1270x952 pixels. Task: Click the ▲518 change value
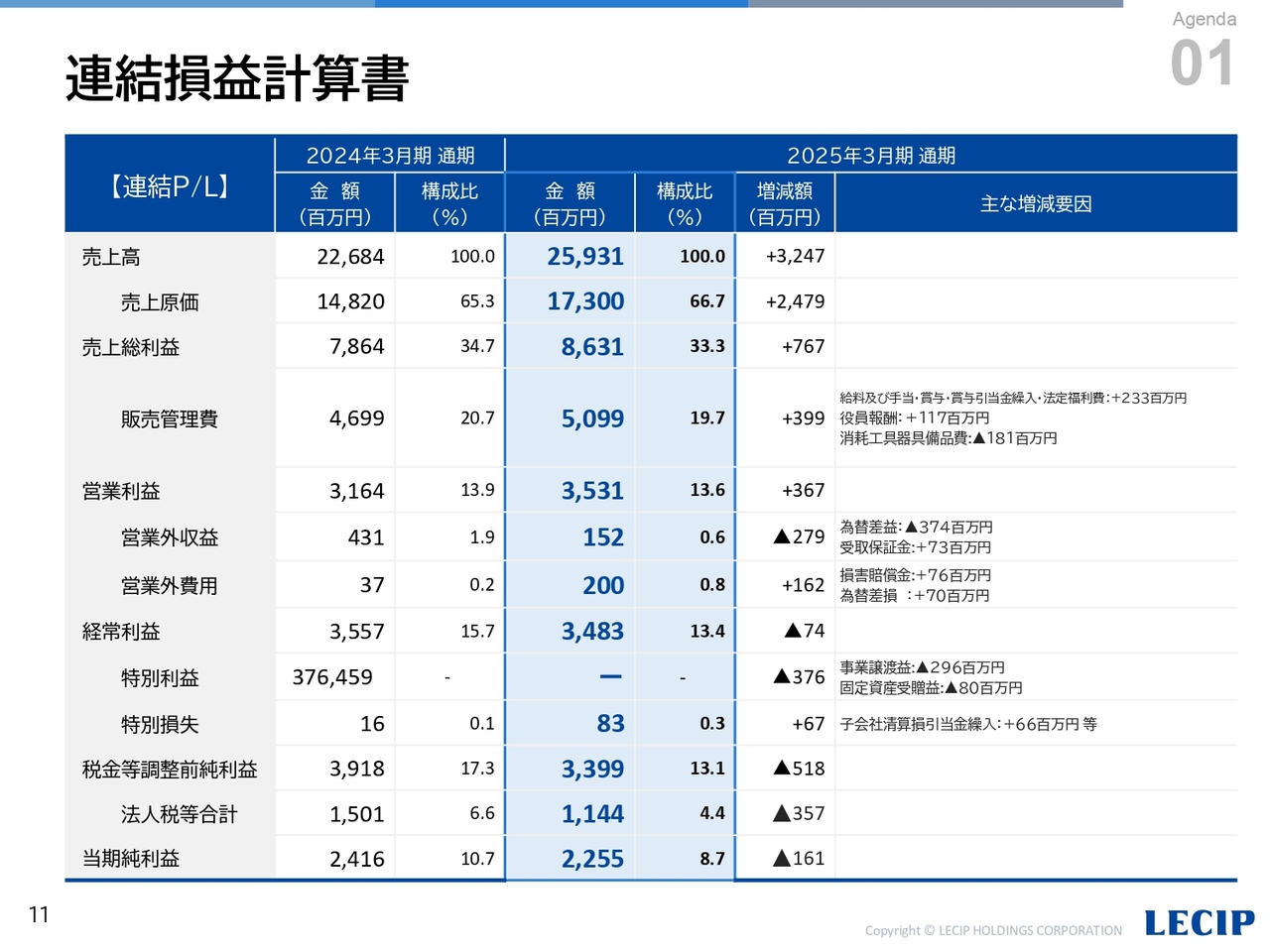click(x=799, y=769)
